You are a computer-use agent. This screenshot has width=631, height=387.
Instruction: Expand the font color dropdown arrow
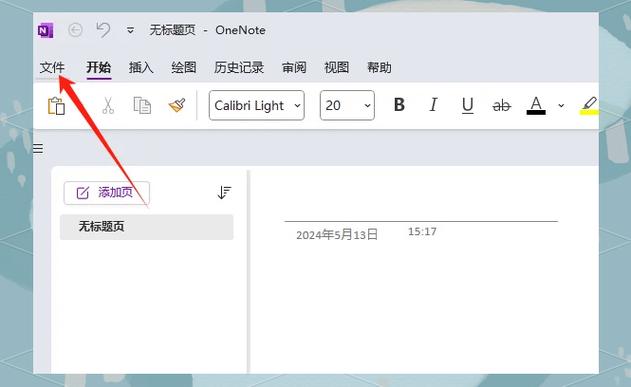[x=561, y=106]
